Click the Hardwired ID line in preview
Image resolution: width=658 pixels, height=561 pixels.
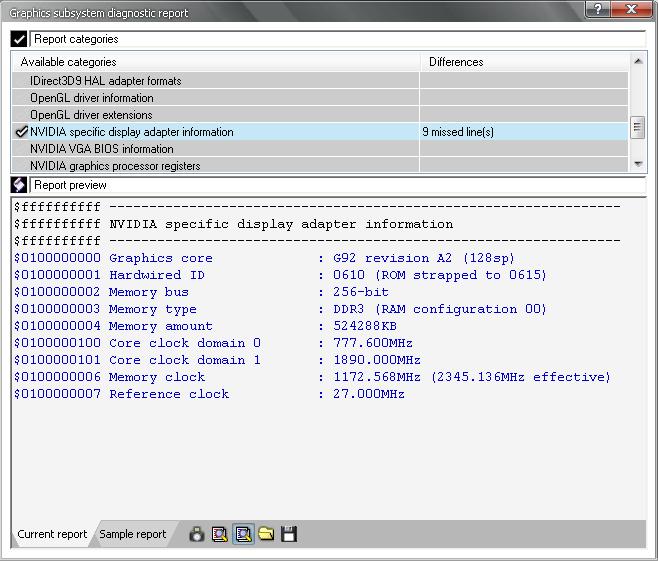pos(280,275)
